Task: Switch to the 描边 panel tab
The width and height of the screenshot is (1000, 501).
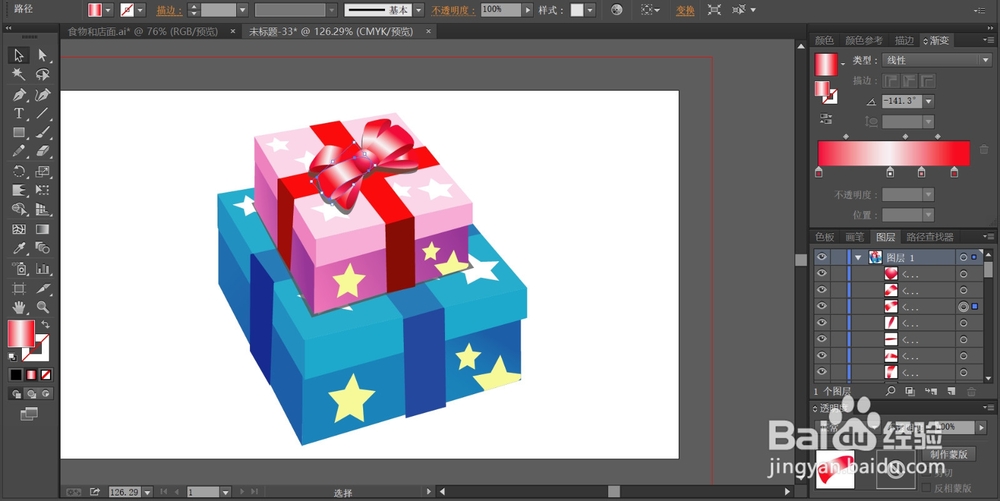Action: (904, 40)
